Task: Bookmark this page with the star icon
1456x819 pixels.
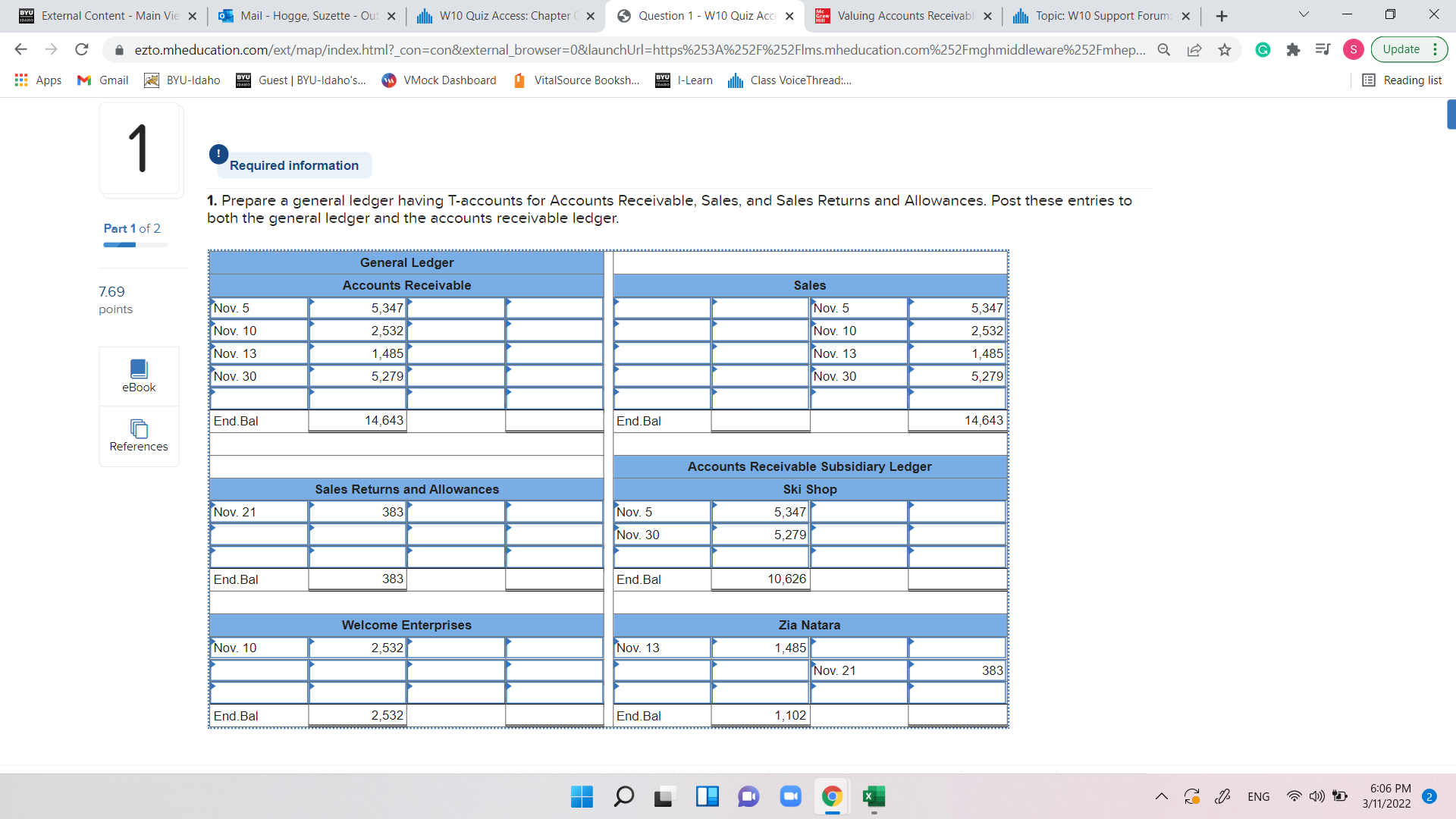Action: coord(1224,49)
